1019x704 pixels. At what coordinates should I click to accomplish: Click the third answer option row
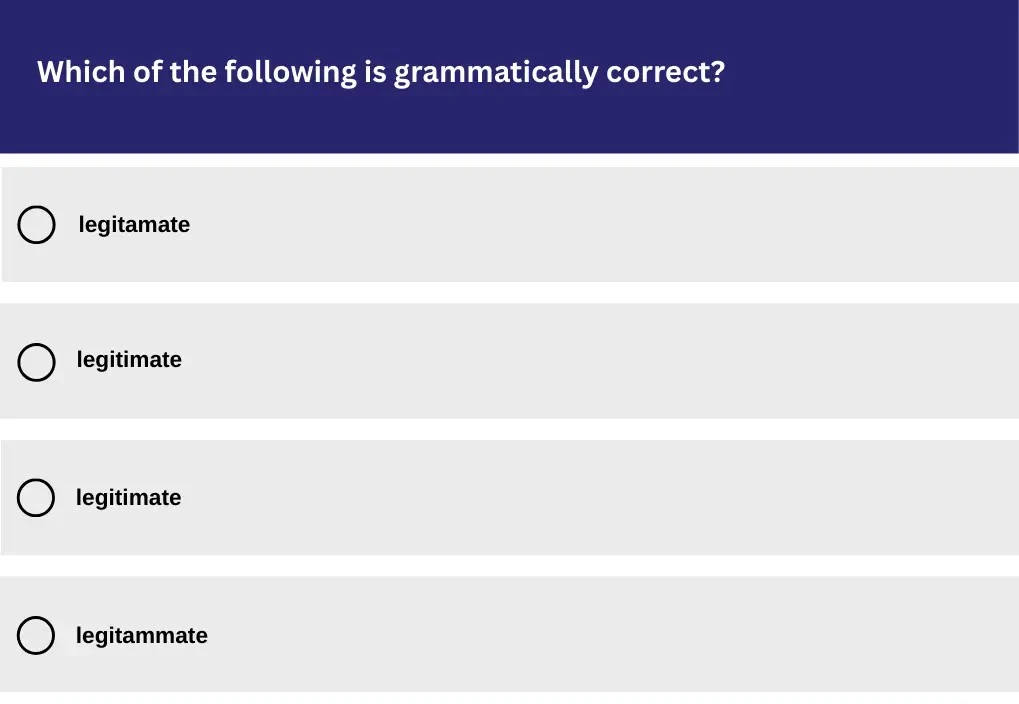(510, 497)
